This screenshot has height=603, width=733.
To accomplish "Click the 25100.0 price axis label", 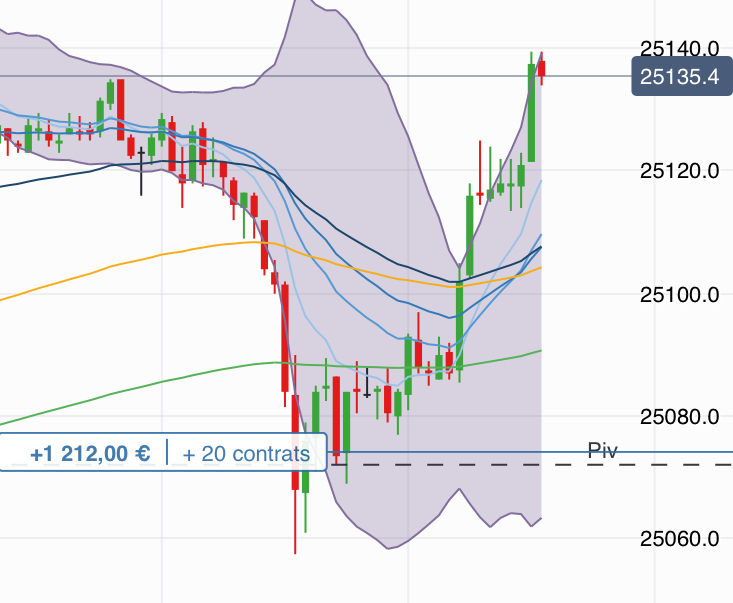I will 679,295.
